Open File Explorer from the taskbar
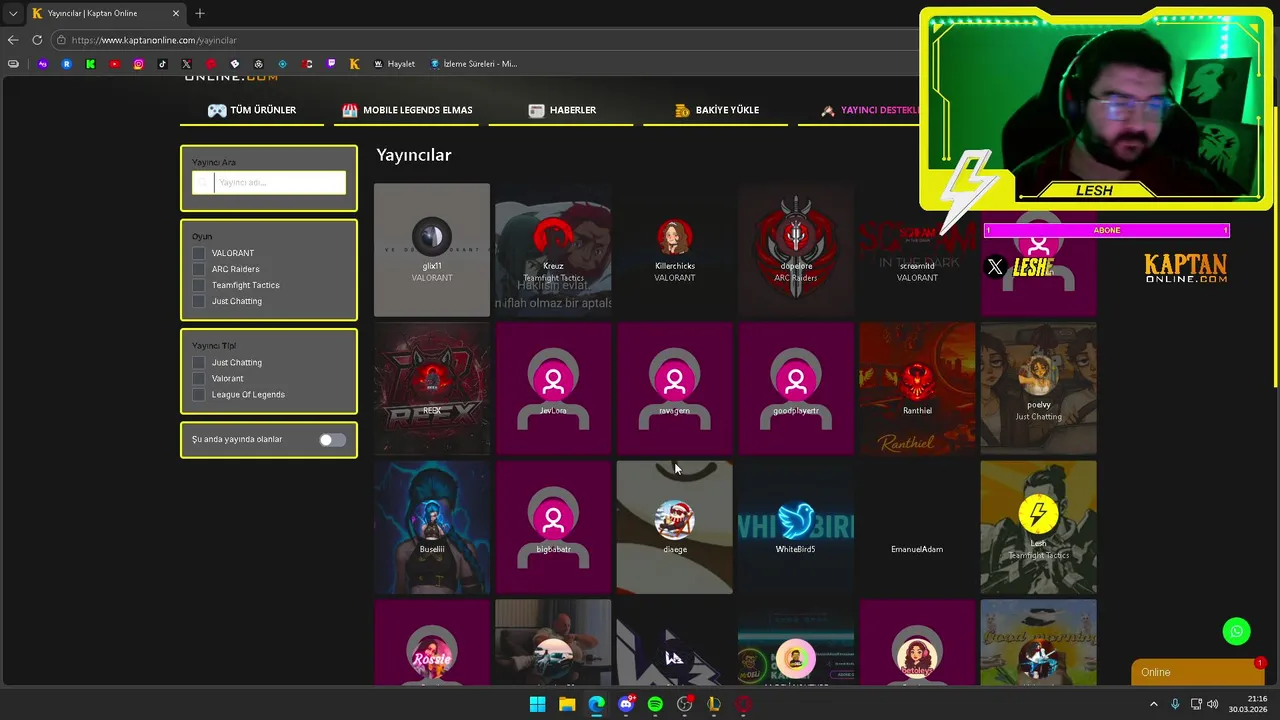Image resolution: width=1280 pixels, height=720 pixels. 567,704
